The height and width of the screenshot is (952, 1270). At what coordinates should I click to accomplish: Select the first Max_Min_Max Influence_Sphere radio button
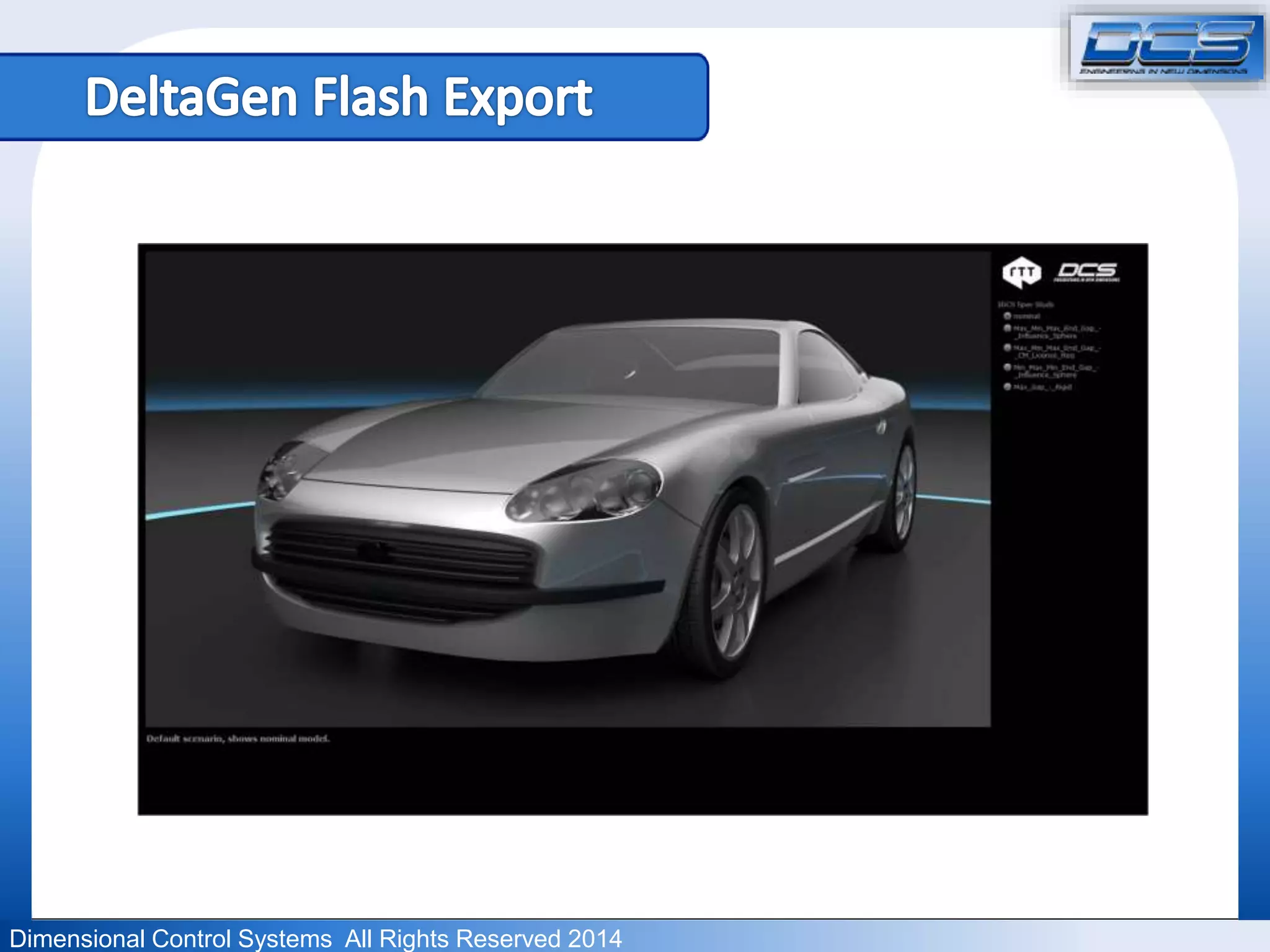[1008, 328]
